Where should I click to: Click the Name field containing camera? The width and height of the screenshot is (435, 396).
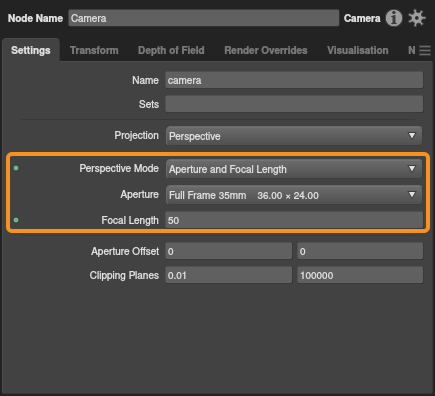coord(294,80)
